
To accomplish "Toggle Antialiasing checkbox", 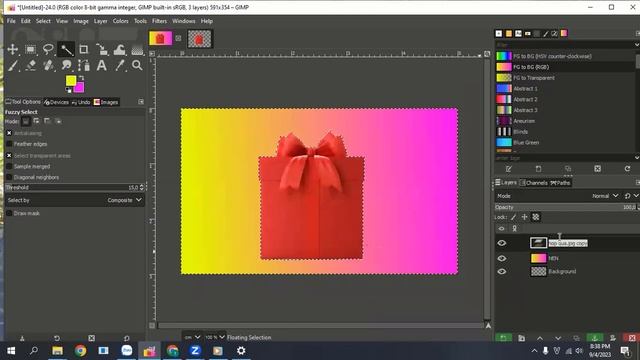I will pyautogui.click(x=9, y=133).
